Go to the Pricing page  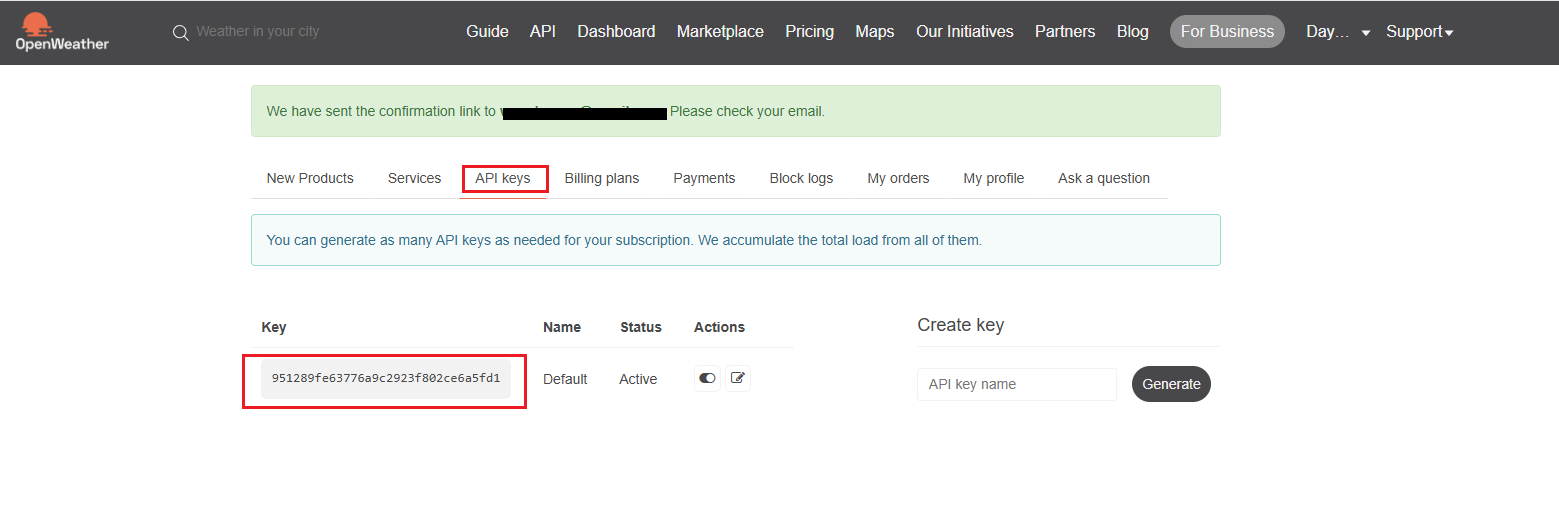(x=809, y=32)
